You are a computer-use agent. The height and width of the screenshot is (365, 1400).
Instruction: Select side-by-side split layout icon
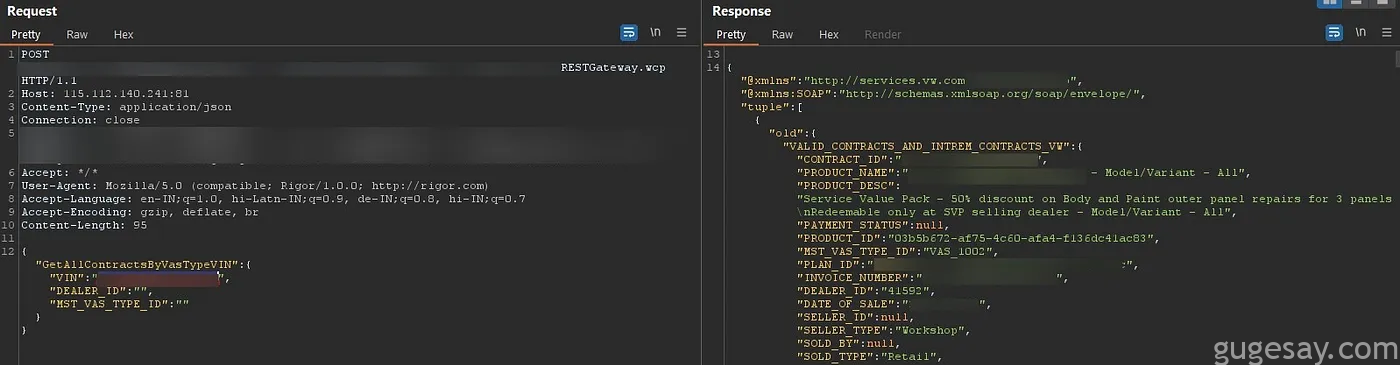point(1329,3)
